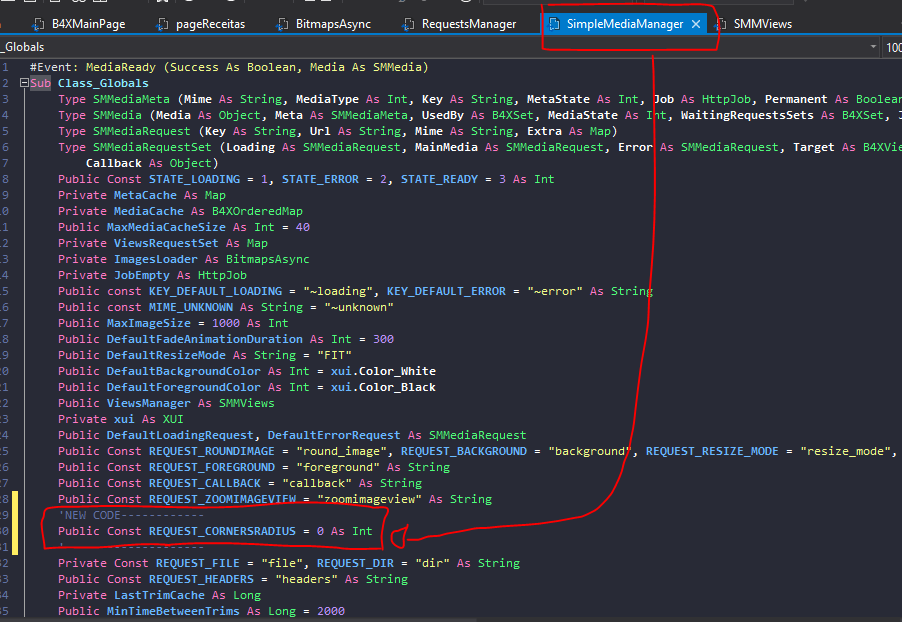Click the REQUEST_CALLBACK constant
Screen dimensions: 902x622
tap(204, 483)
